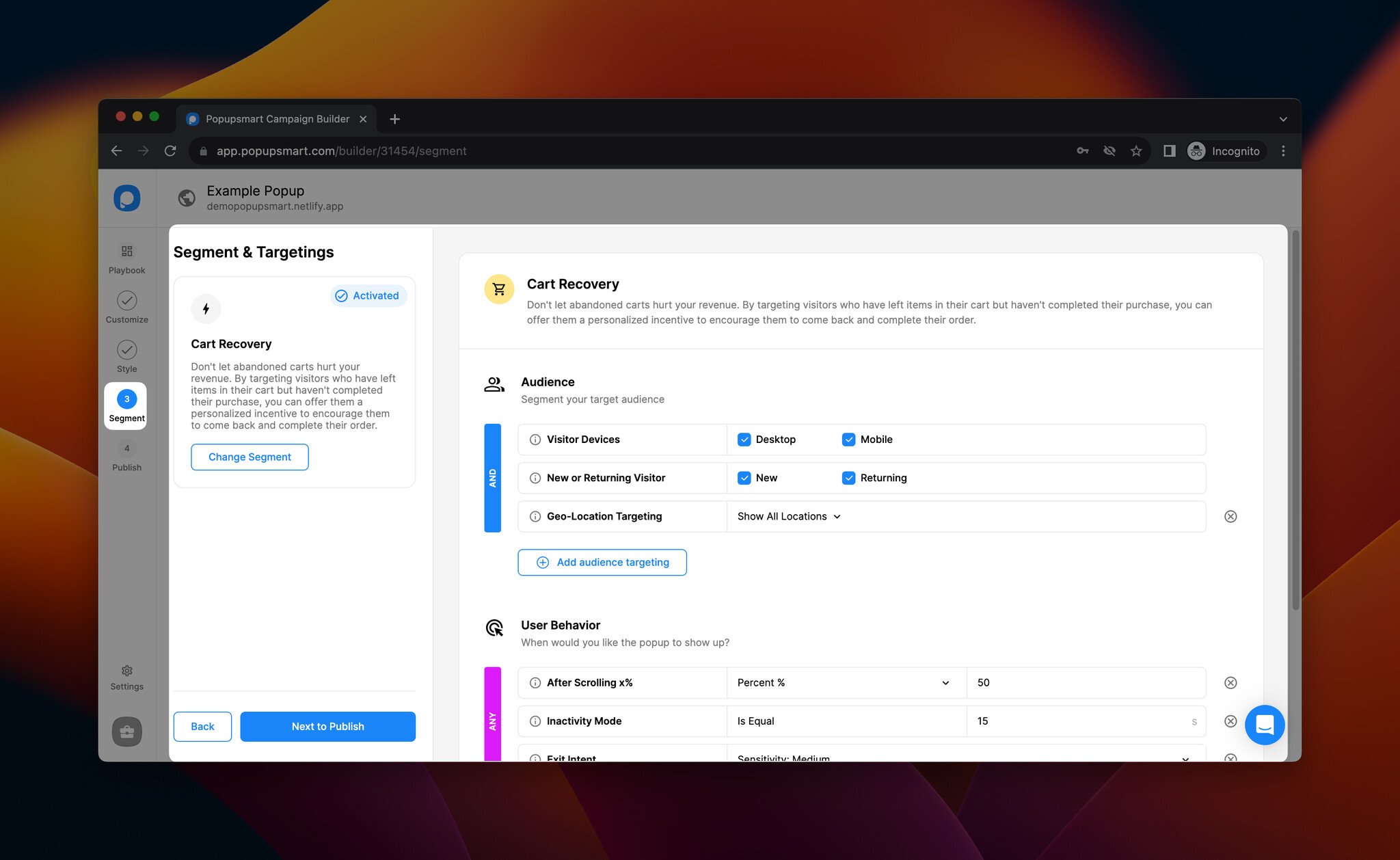The height and width of the screenshot is (860, 1400).
Task: Click the page vertical scrollbar
Action: [1295, 420]
